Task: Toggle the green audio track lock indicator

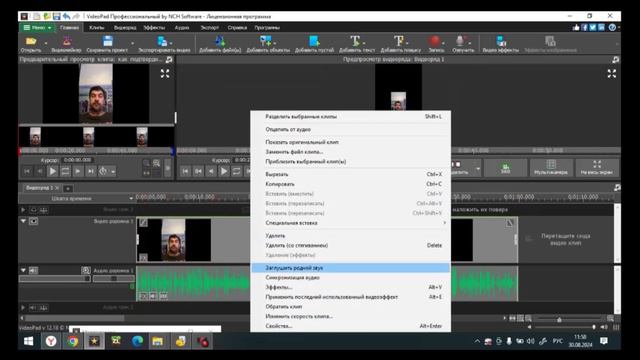Action: click(132, 287)
